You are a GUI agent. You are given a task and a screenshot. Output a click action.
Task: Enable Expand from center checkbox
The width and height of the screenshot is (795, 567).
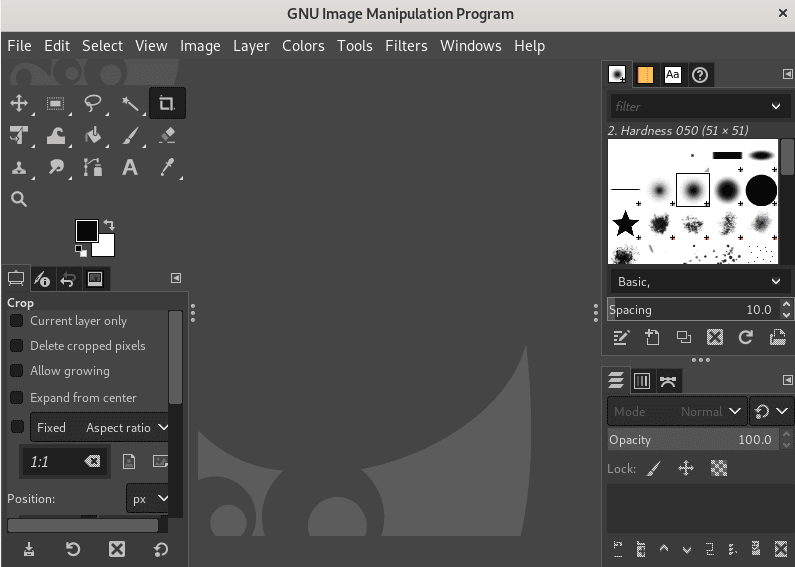(x=17, y=397)
